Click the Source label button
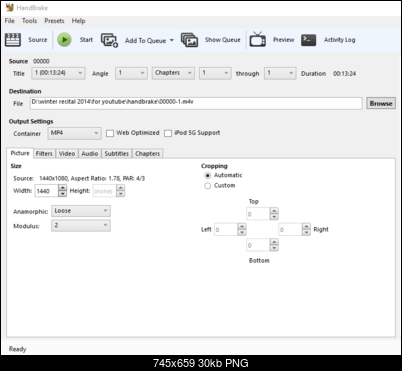 click(x=37, y=40)
